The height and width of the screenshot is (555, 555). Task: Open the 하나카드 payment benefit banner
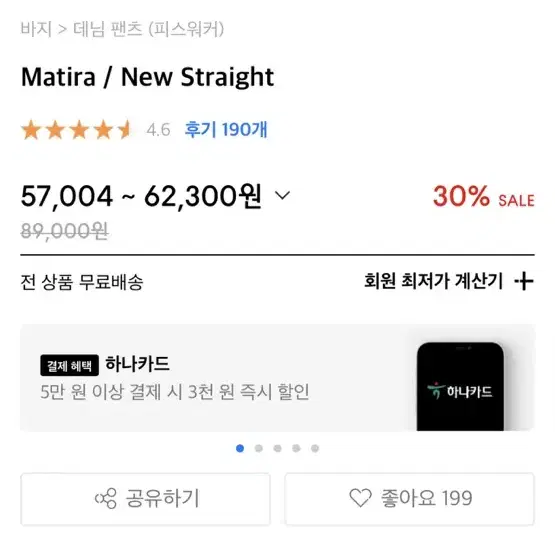[x=278, y=378]
